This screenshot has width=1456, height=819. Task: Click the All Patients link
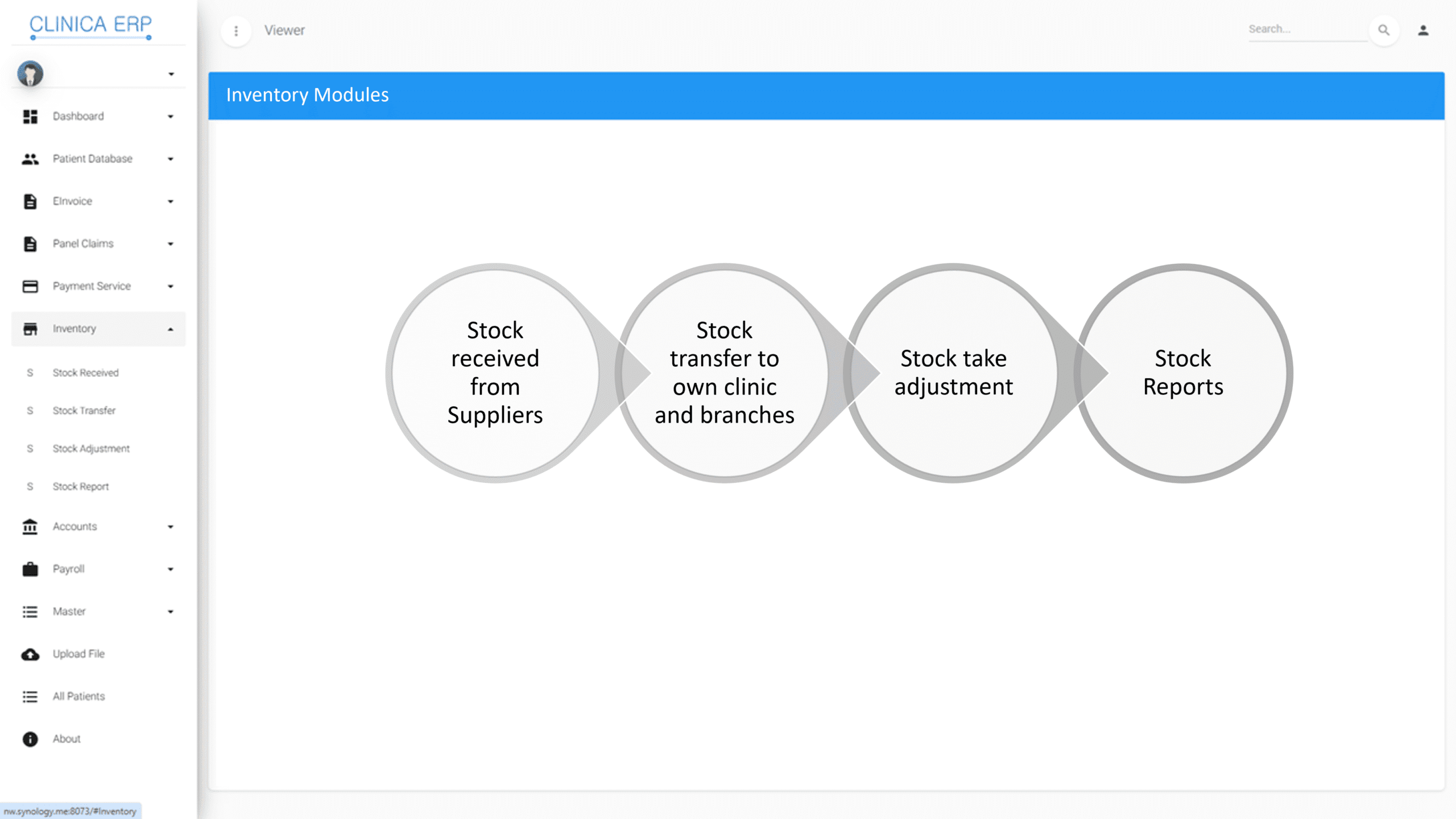click(x=78, y=696)
